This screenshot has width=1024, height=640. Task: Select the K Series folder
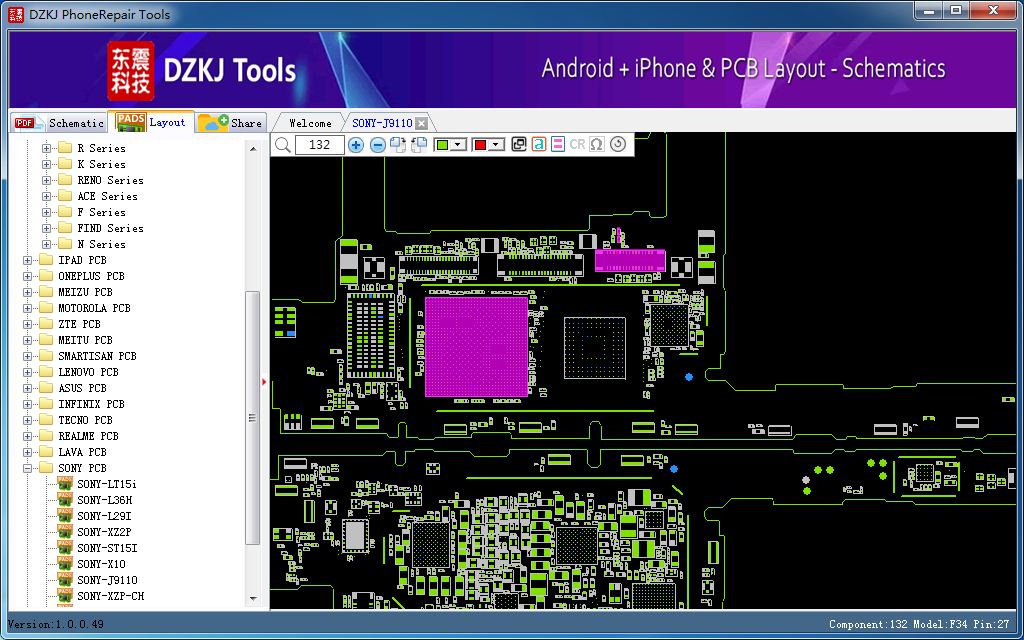pos(101,164)
